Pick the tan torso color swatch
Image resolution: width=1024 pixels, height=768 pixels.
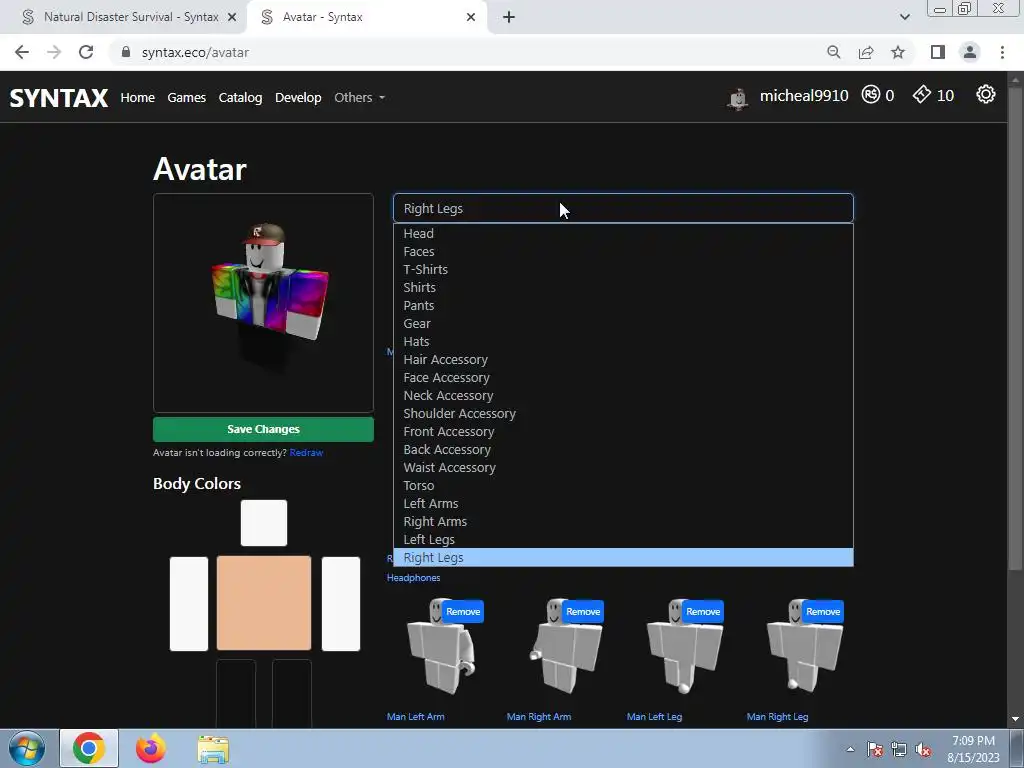[264, 603]
